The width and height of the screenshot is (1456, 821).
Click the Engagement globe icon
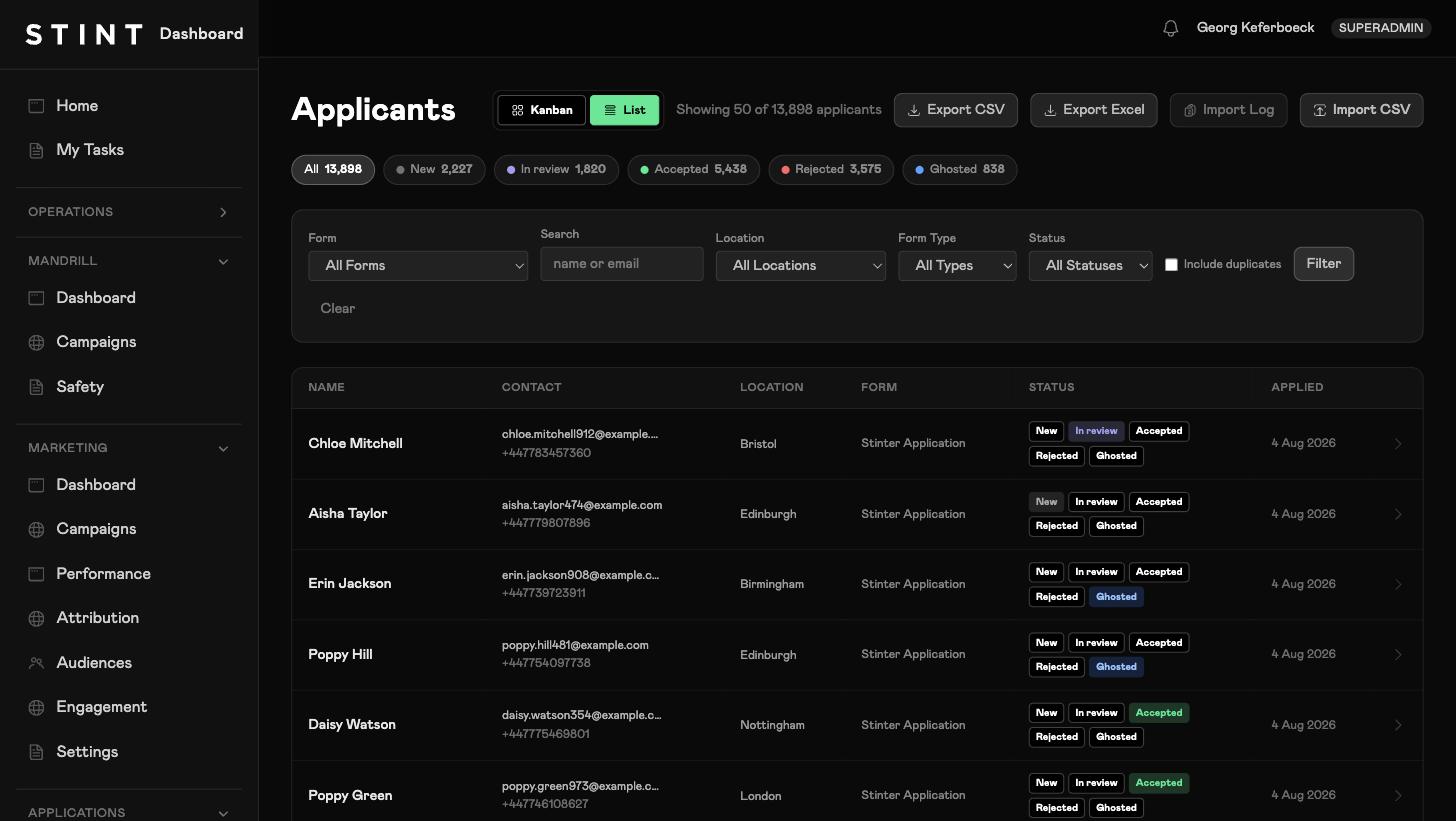(36, 707)
